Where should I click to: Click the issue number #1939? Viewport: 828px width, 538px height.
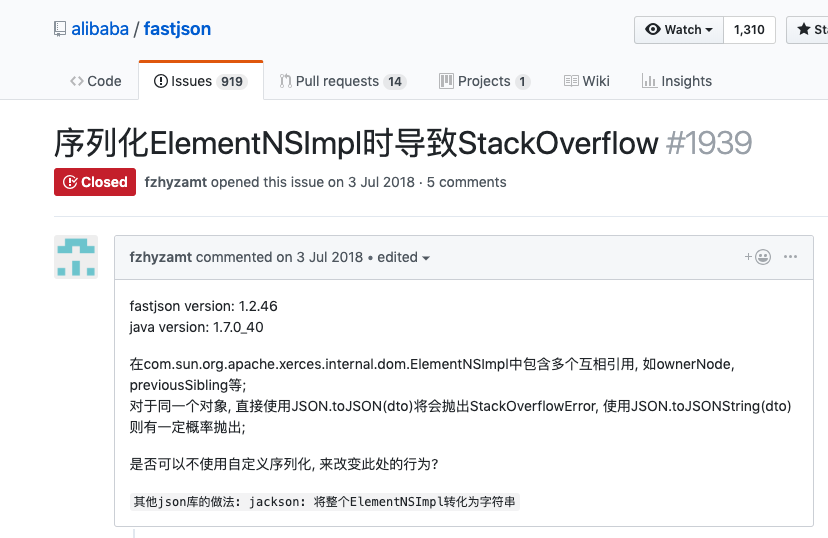709,143
